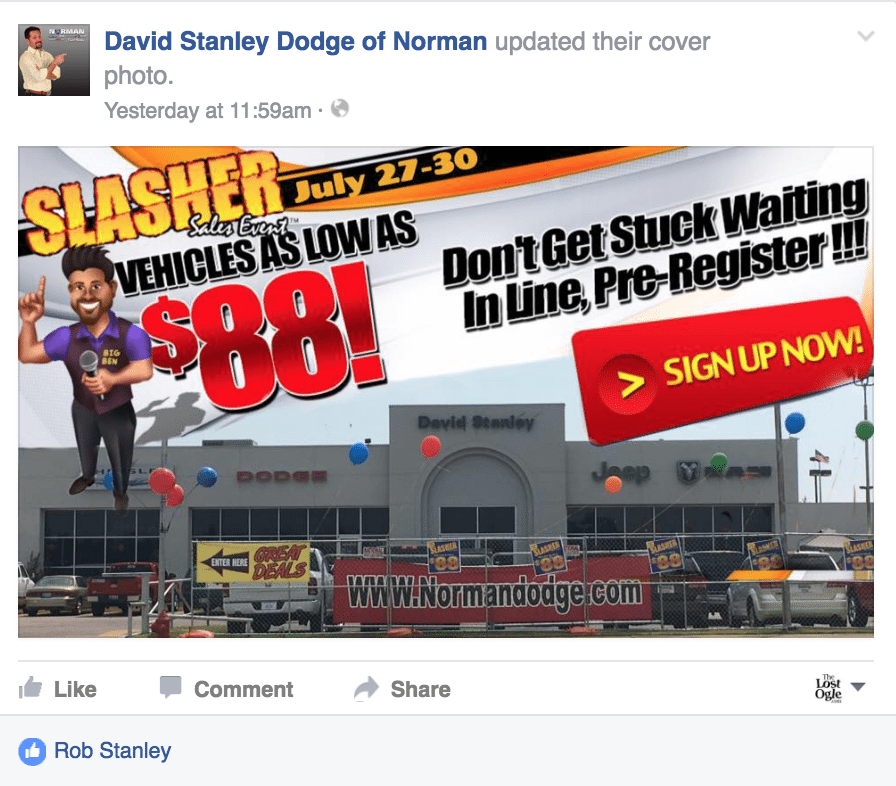This screenshot has height=786, width=896.
Task: Open the David Stanley Dodge profile picture
Action: [54, 60]
